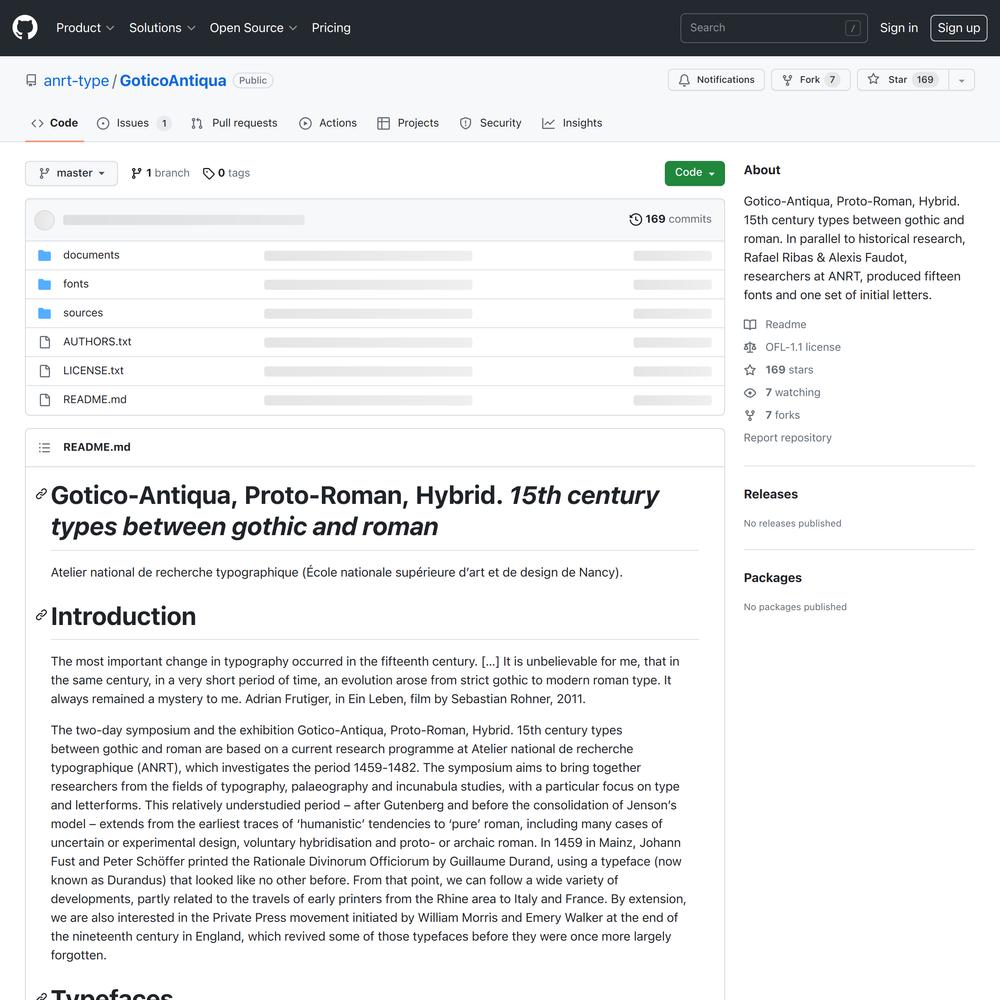This screenshot has width=1000, height=1000.
Task: Click the anchor link icon beside Gotico-Antiqua heading
Action: click(41, 494)
